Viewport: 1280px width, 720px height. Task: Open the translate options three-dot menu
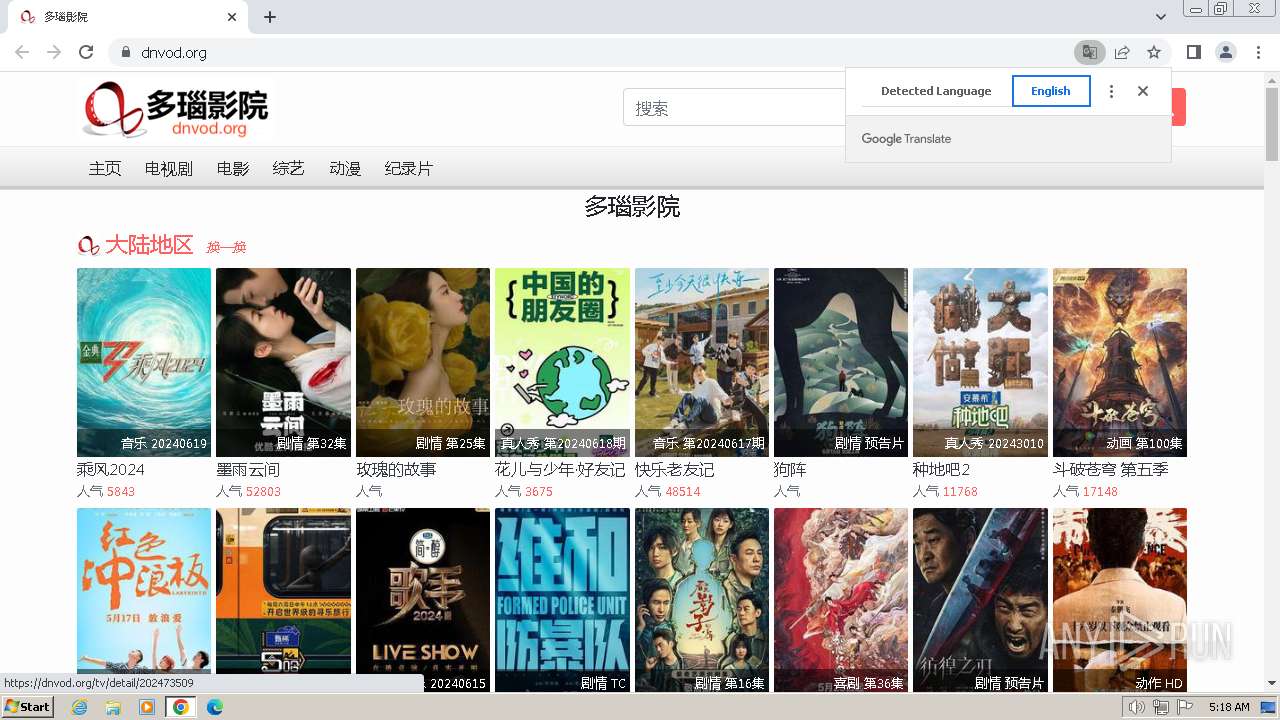click(x=1111, y=91)
